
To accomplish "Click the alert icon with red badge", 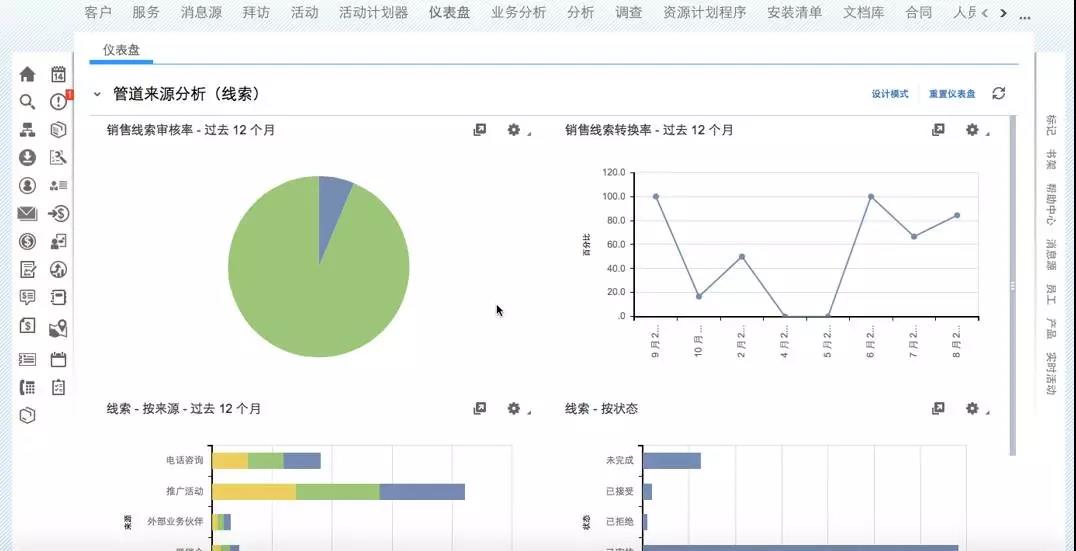I will [x=59, y=101].
